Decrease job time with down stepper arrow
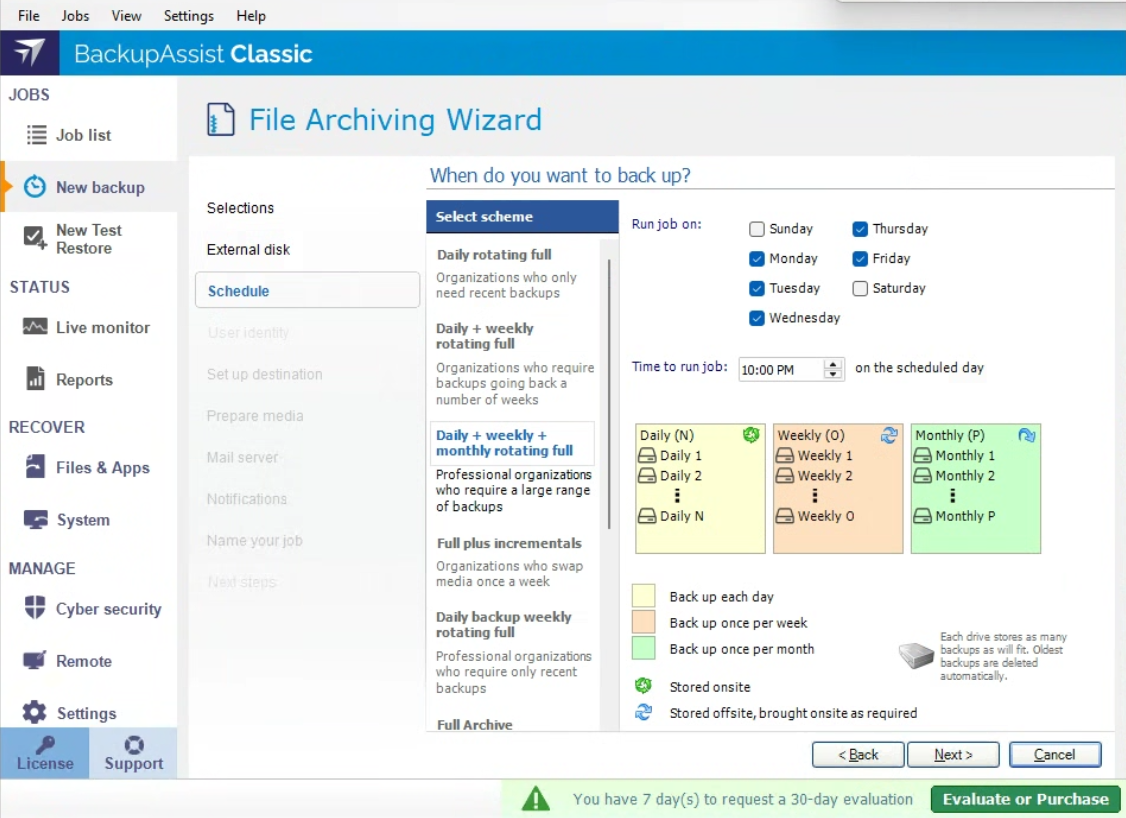Image resolution: width=1126 pixels, height=818 pixels. coord(833,375)
